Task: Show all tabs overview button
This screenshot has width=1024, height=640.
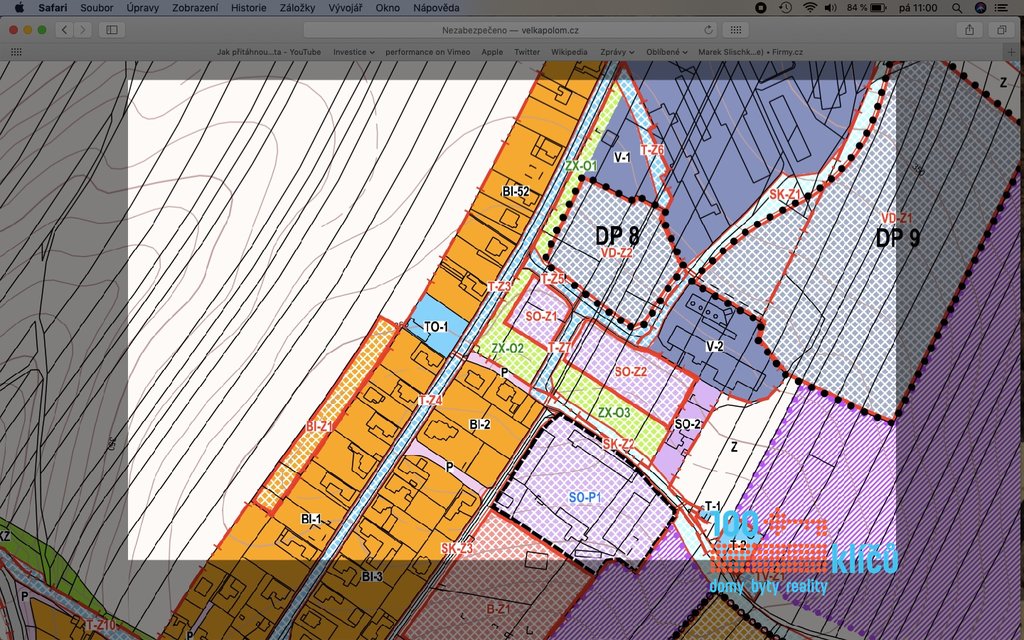Action: pos(1001,29)
